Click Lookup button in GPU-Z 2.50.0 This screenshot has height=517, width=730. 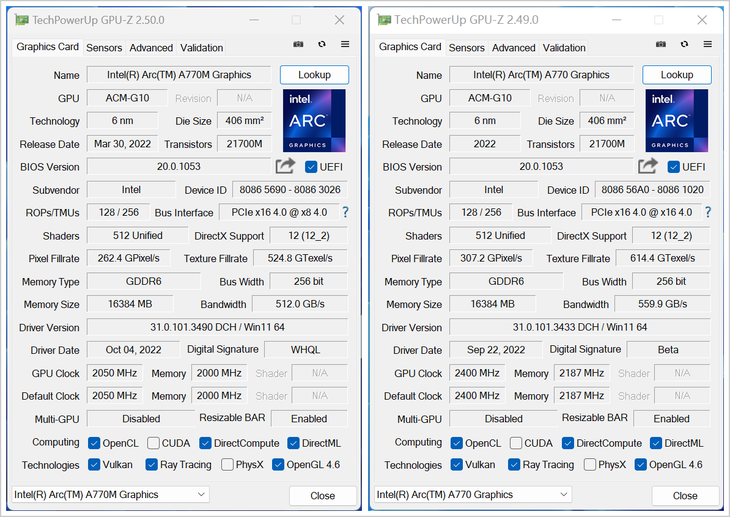pyautogui.click(x=314, y=75)
